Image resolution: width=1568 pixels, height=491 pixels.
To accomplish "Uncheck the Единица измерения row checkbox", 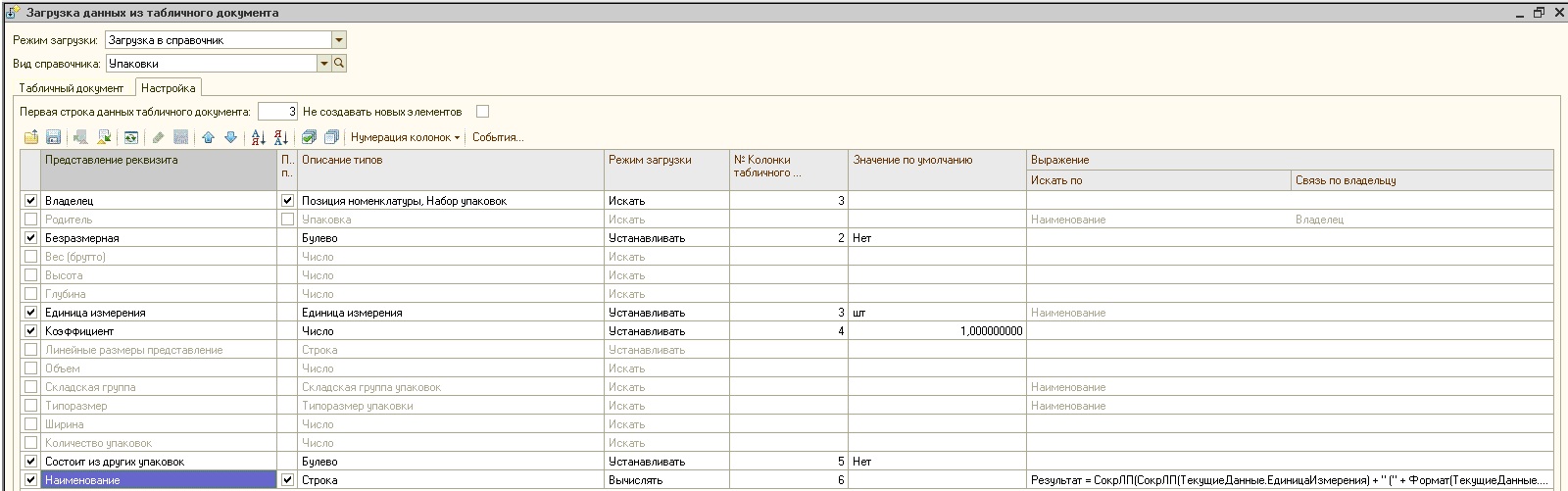I will click(30, 312).
